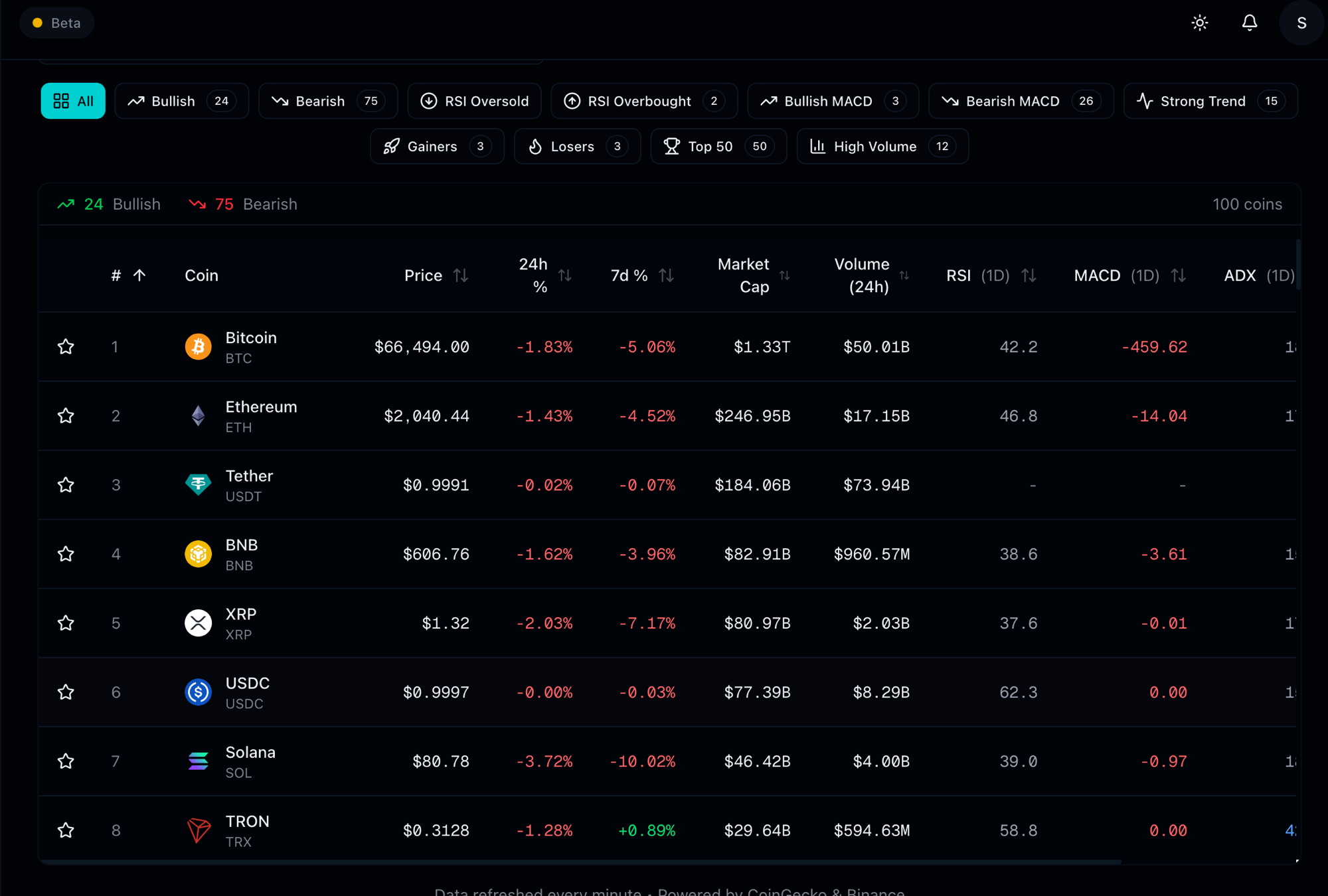The height and width of the screenshot is (896, 1328).
Task: Click the trophy icon on the Top 50 filter
Action: (x=673, y=146)
